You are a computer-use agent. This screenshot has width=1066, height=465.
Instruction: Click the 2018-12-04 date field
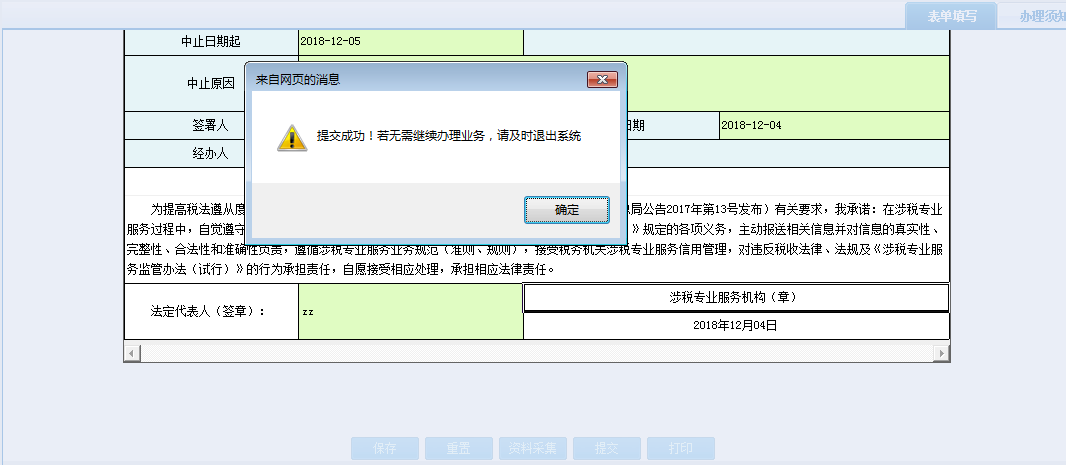[832, 125]
